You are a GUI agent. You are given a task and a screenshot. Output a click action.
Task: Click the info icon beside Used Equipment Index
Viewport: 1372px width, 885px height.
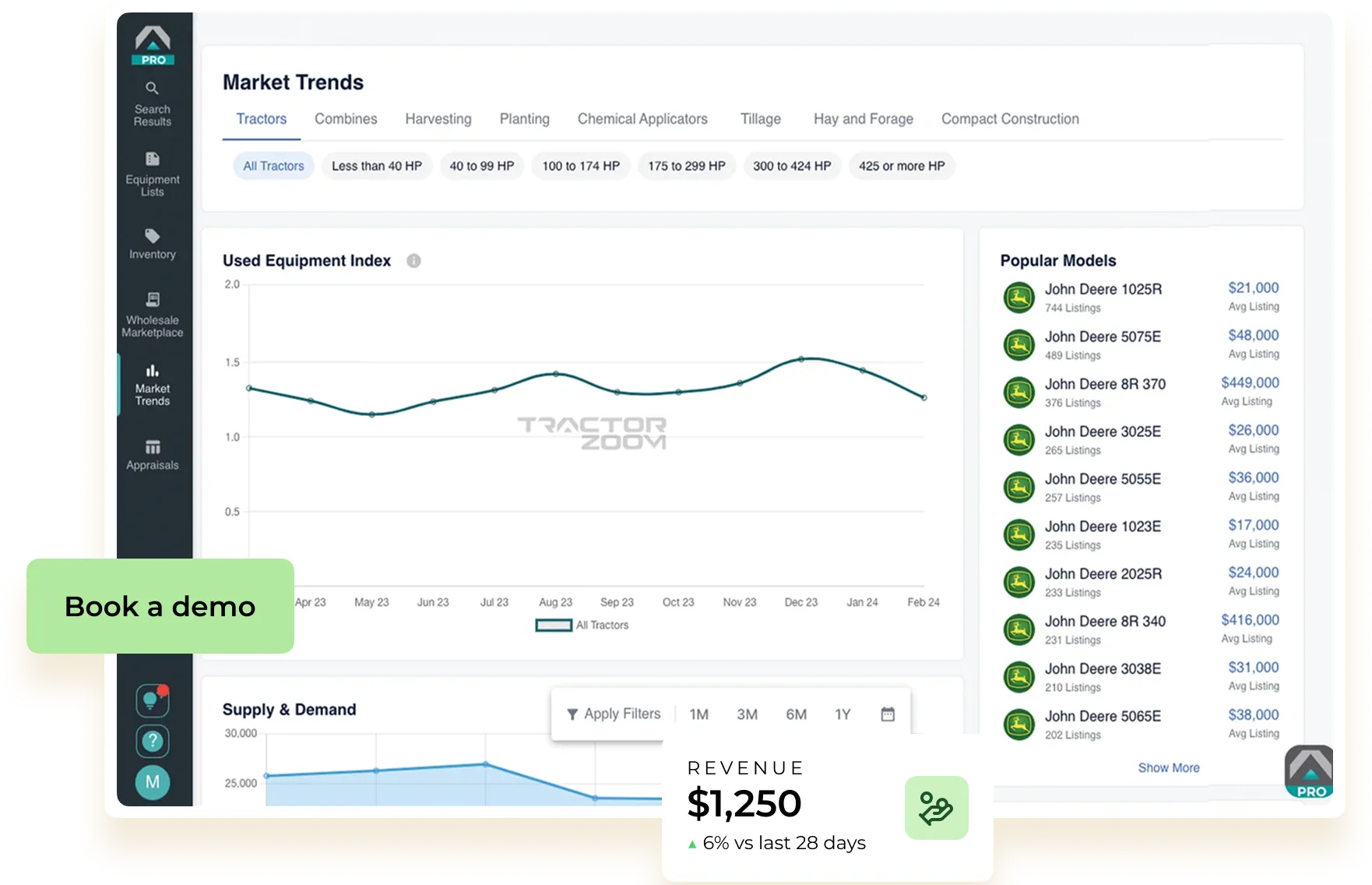point(413,260)
